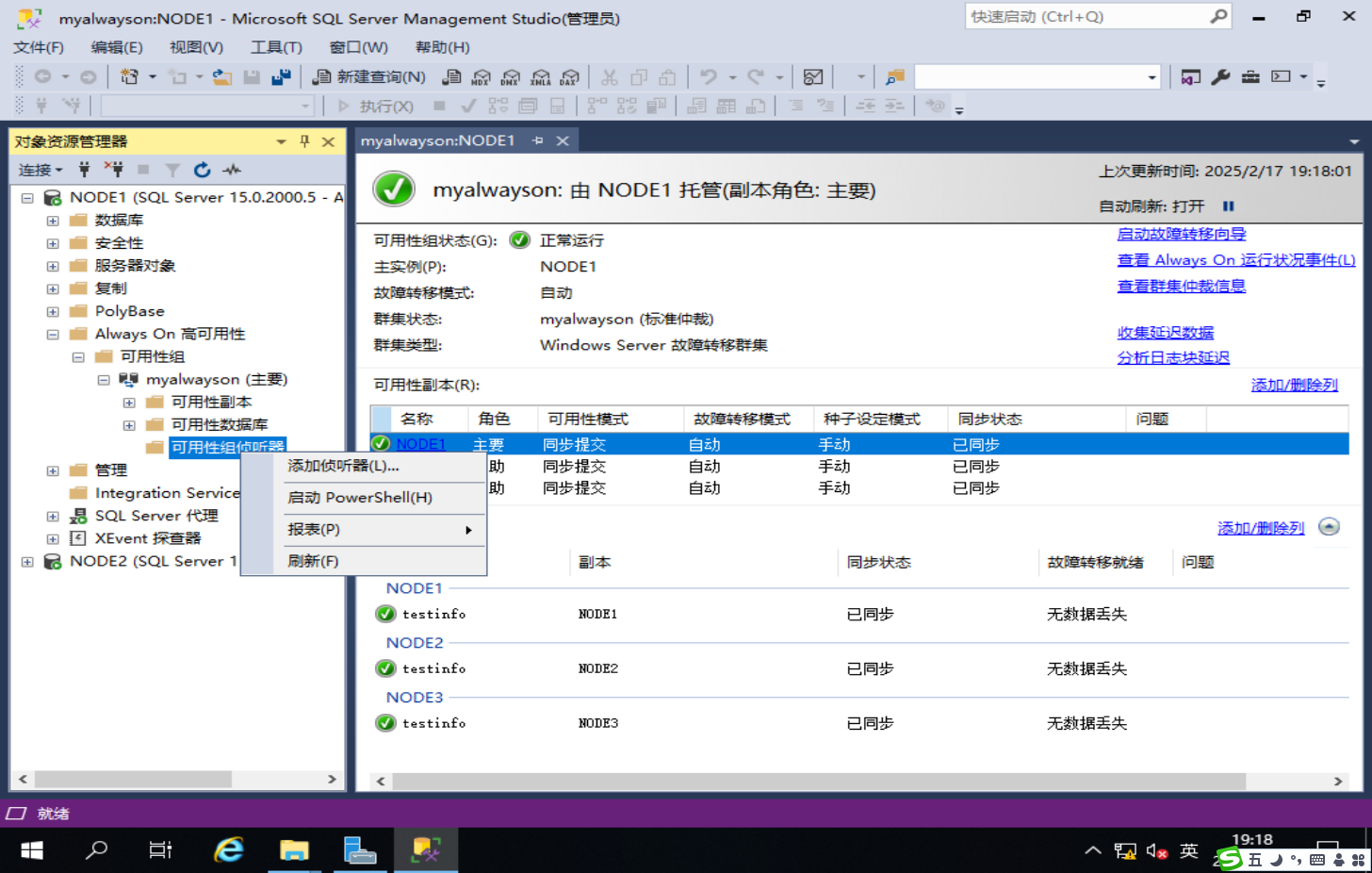Screen dimensions: 1372x873
Task: Open the Activity Monitor toolbar icon
Action: (813, 77)
